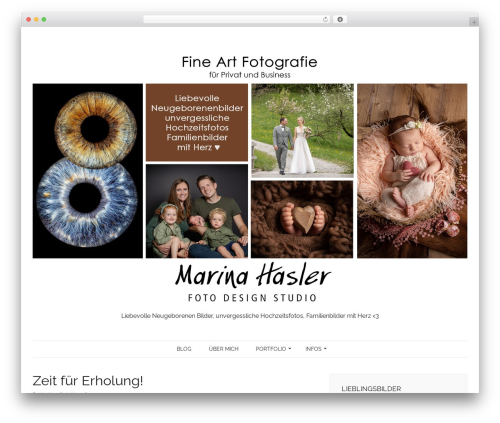Image resolution: width=500 pixels, height=423 pixels.
Task: Click the baby feet with heart photo
Action: tap(302, 219)
